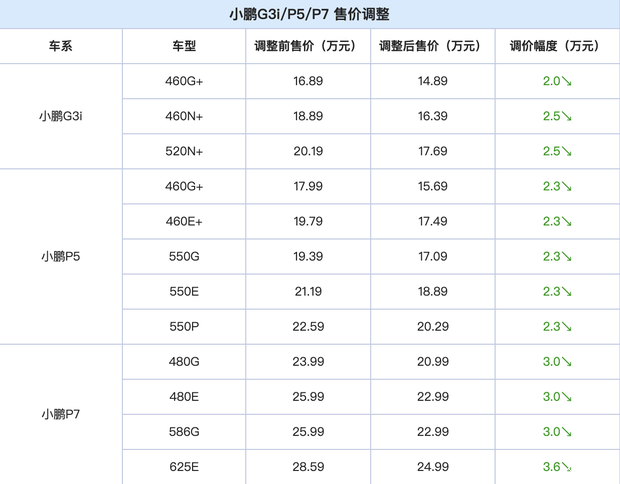Select the 小鹏P5 series cell

tap(61, 256)
